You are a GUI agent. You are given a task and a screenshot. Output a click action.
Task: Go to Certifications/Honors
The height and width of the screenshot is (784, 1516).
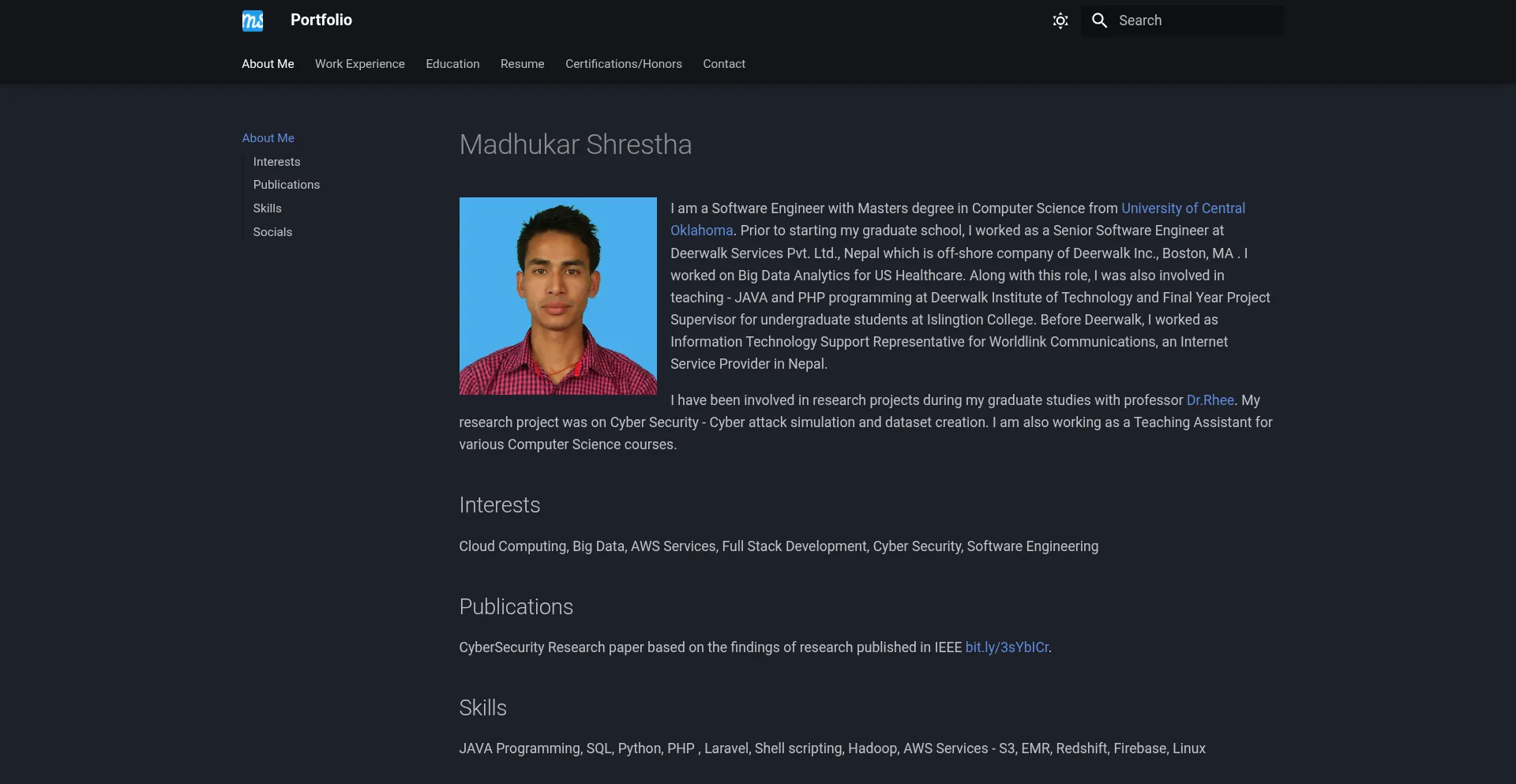tap(623, 64)
